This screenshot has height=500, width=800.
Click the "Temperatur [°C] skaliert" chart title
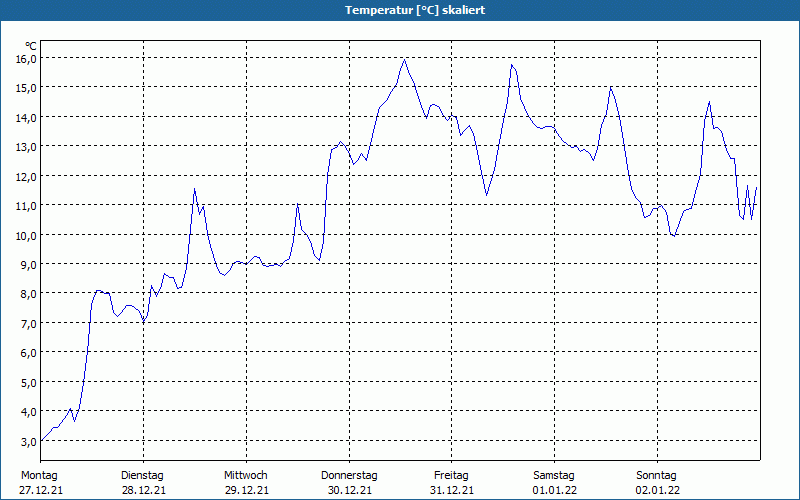pos(400,10)
